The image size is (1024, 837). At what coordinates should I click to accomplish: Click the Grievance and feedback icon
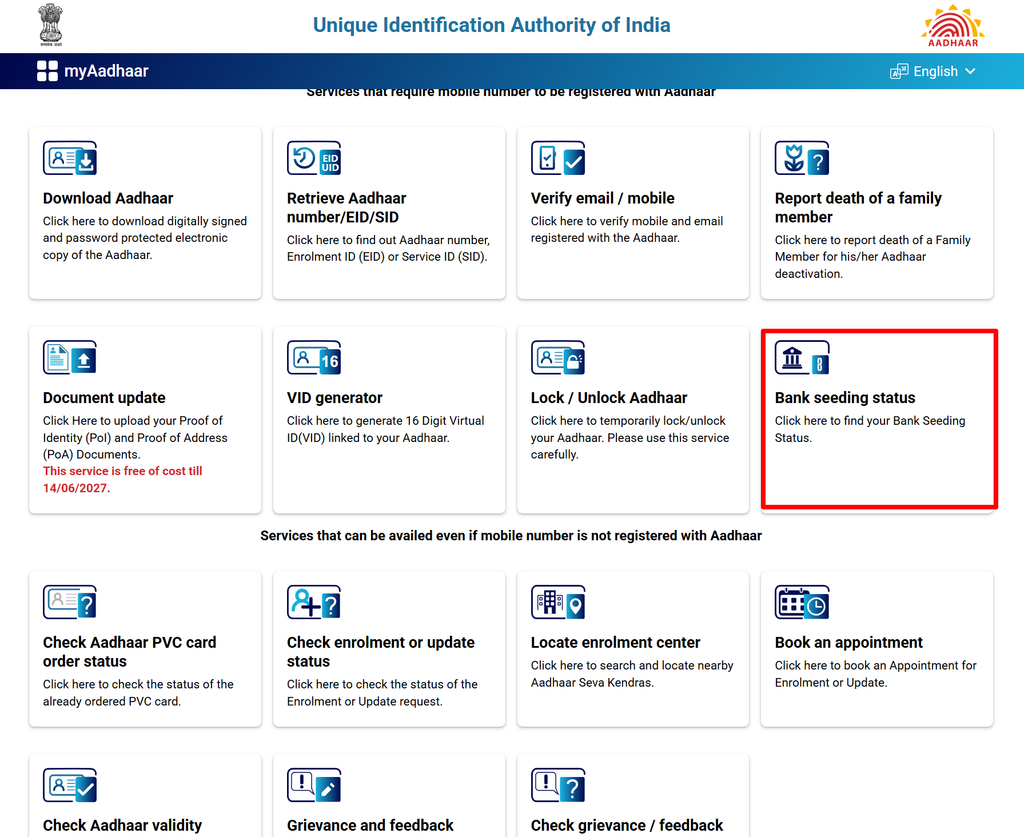pos(314,785)
